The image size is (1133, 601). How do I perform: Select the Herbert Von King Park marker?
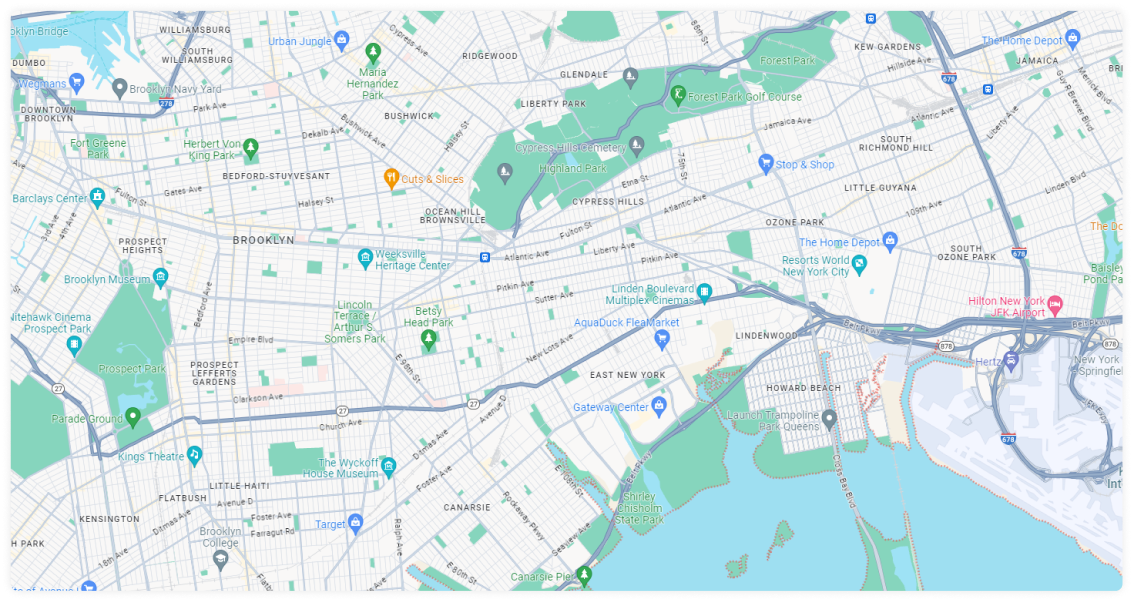(x=250, y=149)
